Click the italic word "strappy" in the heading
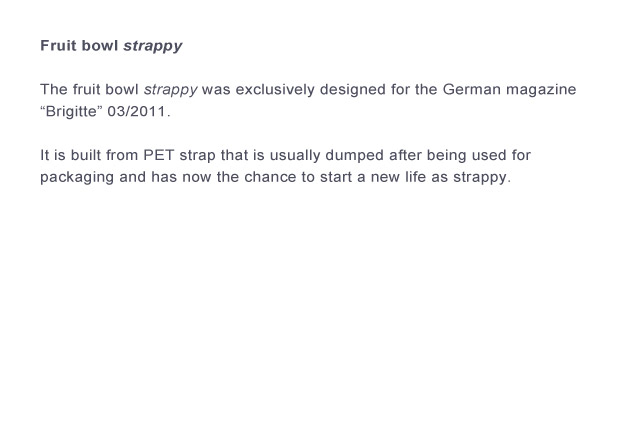 click(152, 46)
